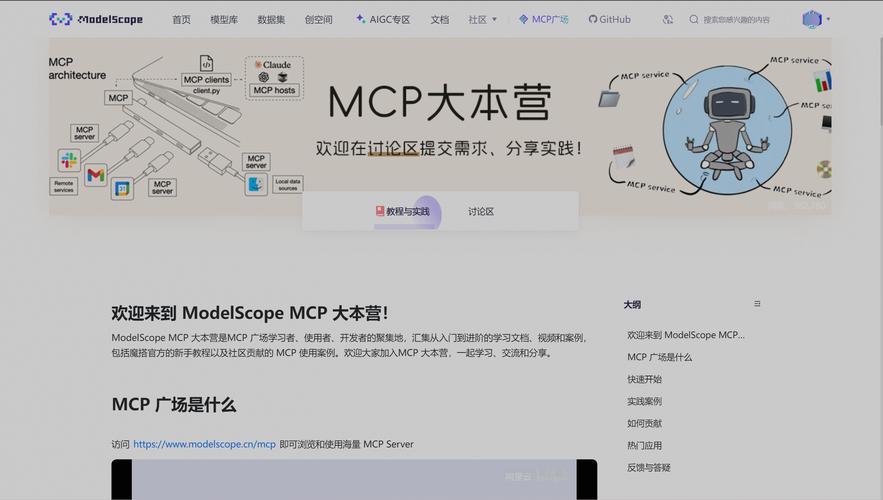This screenshot has width=883, height=500.
Task: Open the 创空间 nav item
Action: (319, 20)
